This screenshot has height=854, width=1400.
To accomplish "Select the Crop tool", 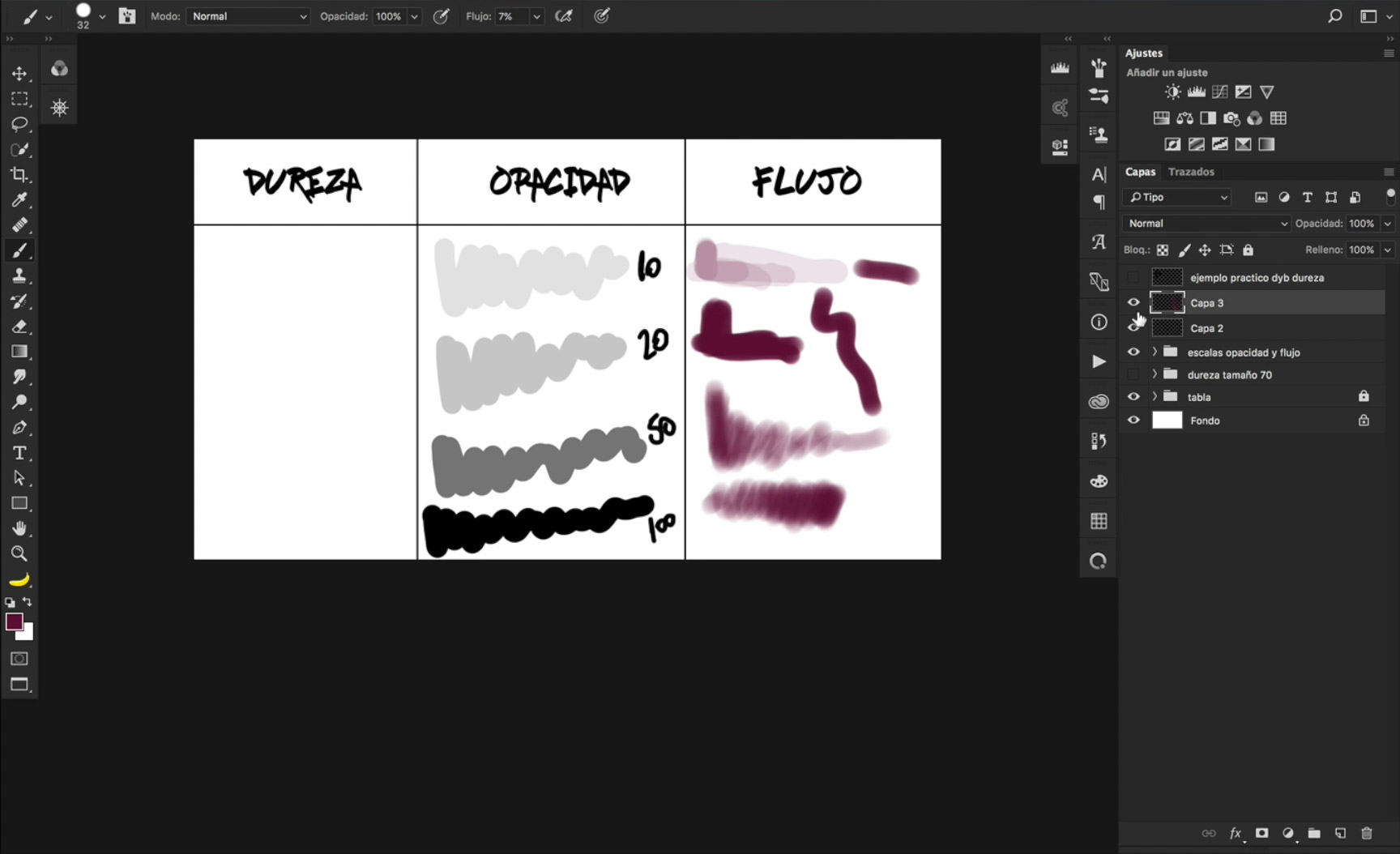I will (19, 174).
